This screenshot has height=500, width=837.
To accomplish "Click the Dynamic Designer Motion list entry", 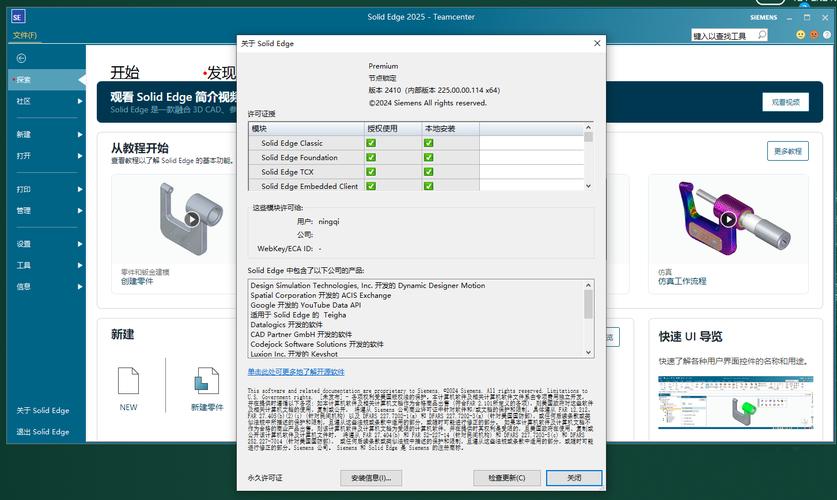I will (x=368, y=285).
